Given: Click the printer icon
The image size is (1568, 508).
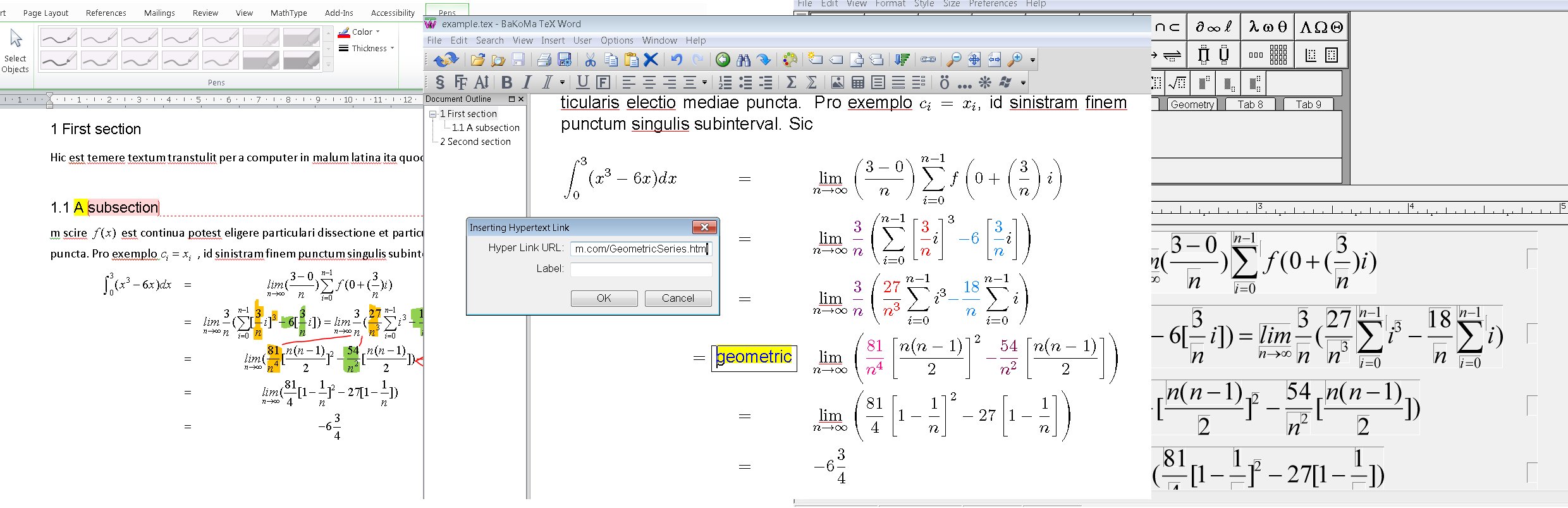Looking at the screenshot, I should pyautogui.click(x=544, y=60).
